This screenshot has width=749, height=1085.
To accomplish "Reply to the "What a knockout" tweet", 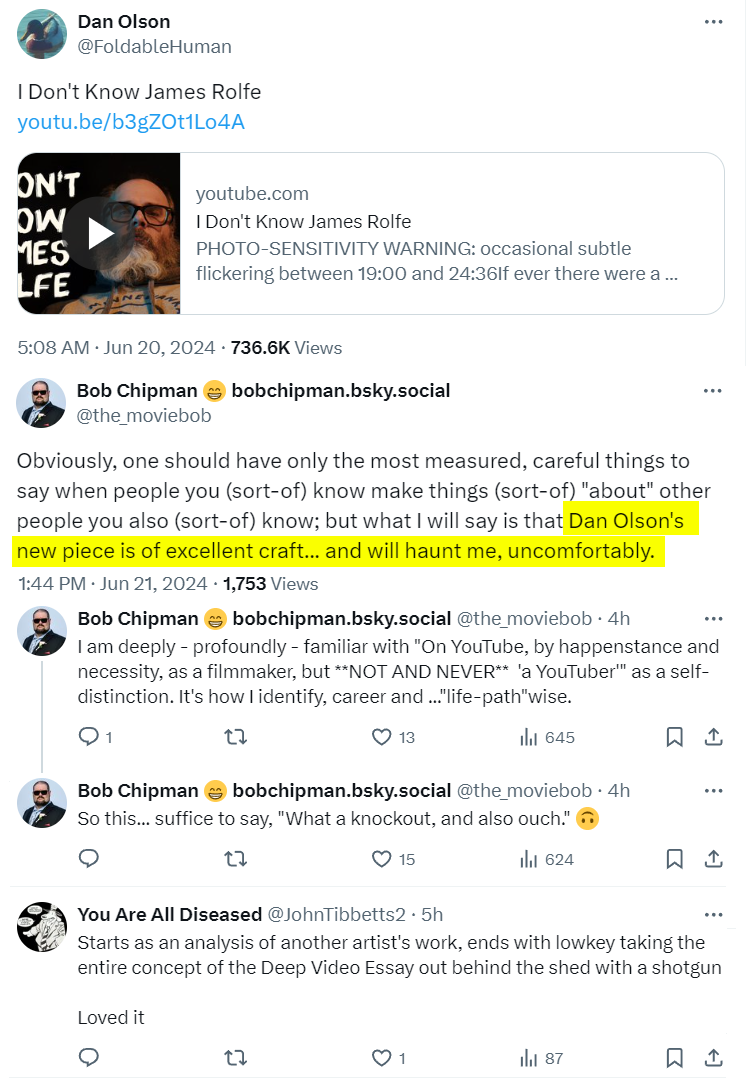I will coord(89,859).
